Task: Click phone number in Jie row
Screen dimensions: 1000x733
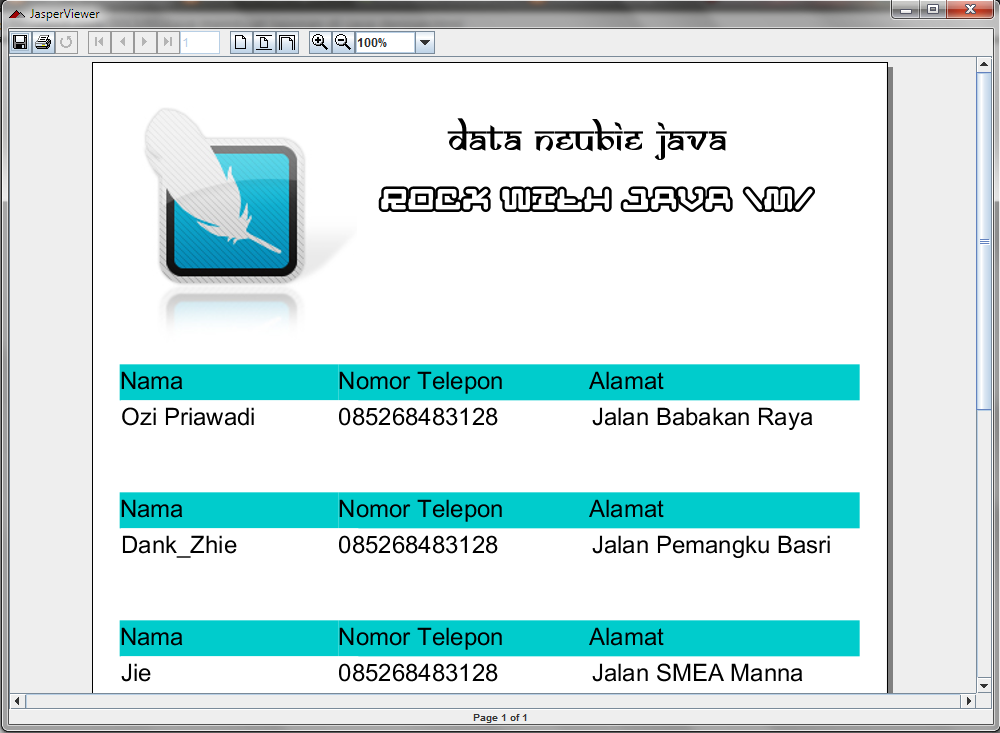Action: coord(418,673)
